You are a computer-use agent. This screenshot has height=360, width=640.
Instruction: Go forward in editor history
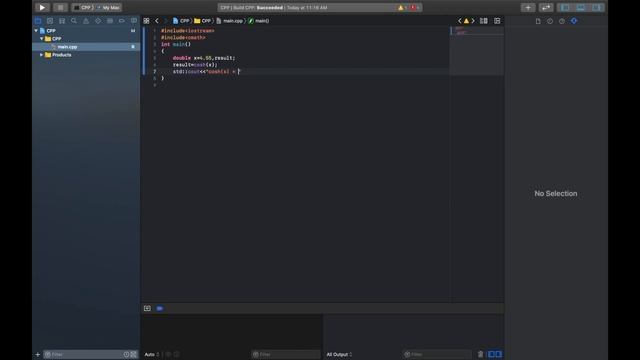[166, 21]
